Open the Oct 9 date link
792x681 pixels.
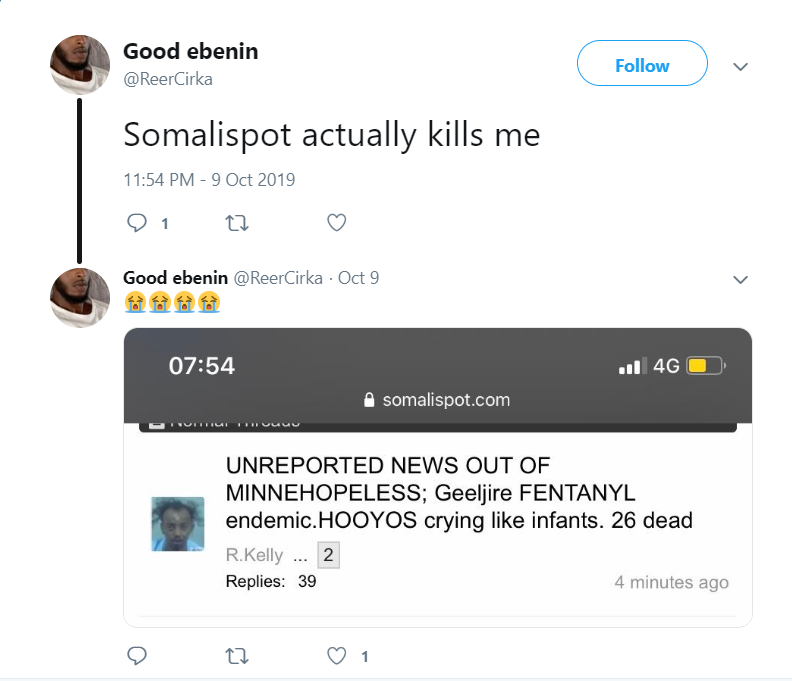coord(358,278)
